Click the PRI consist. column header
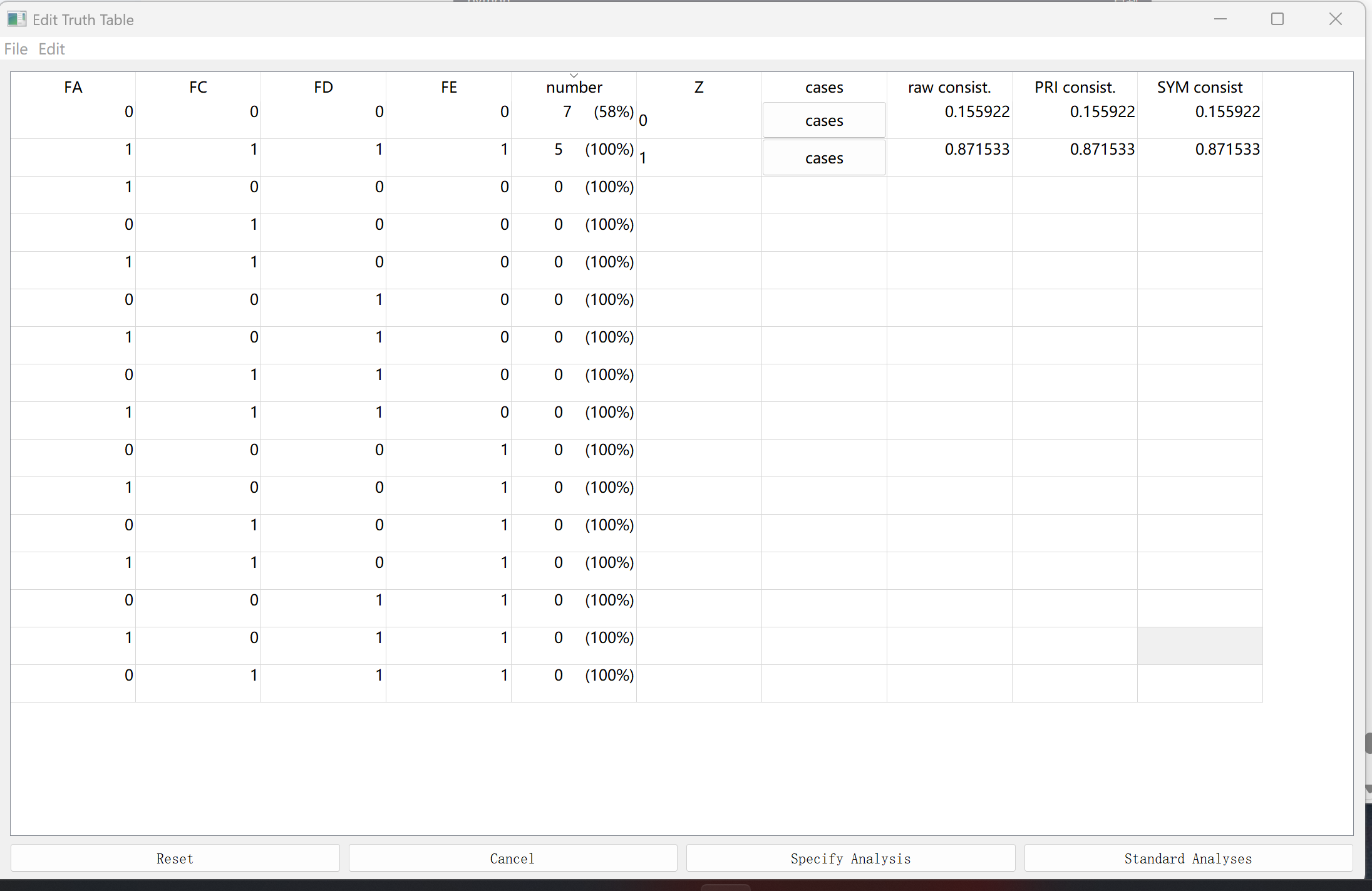1372x891 pixels. (1074, 88)
